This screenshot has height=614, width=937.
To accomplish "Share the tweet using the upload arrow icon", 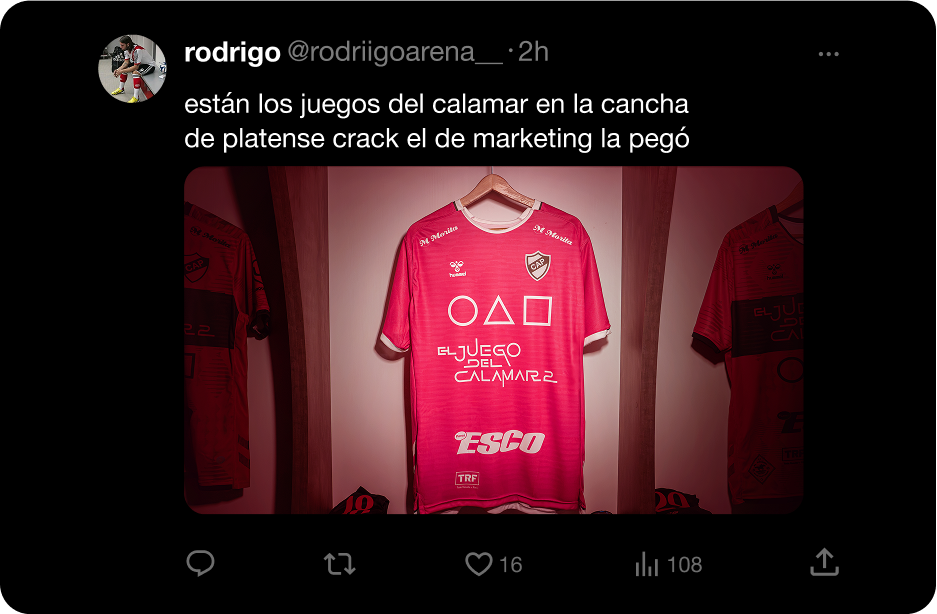I will click(824, 562).
